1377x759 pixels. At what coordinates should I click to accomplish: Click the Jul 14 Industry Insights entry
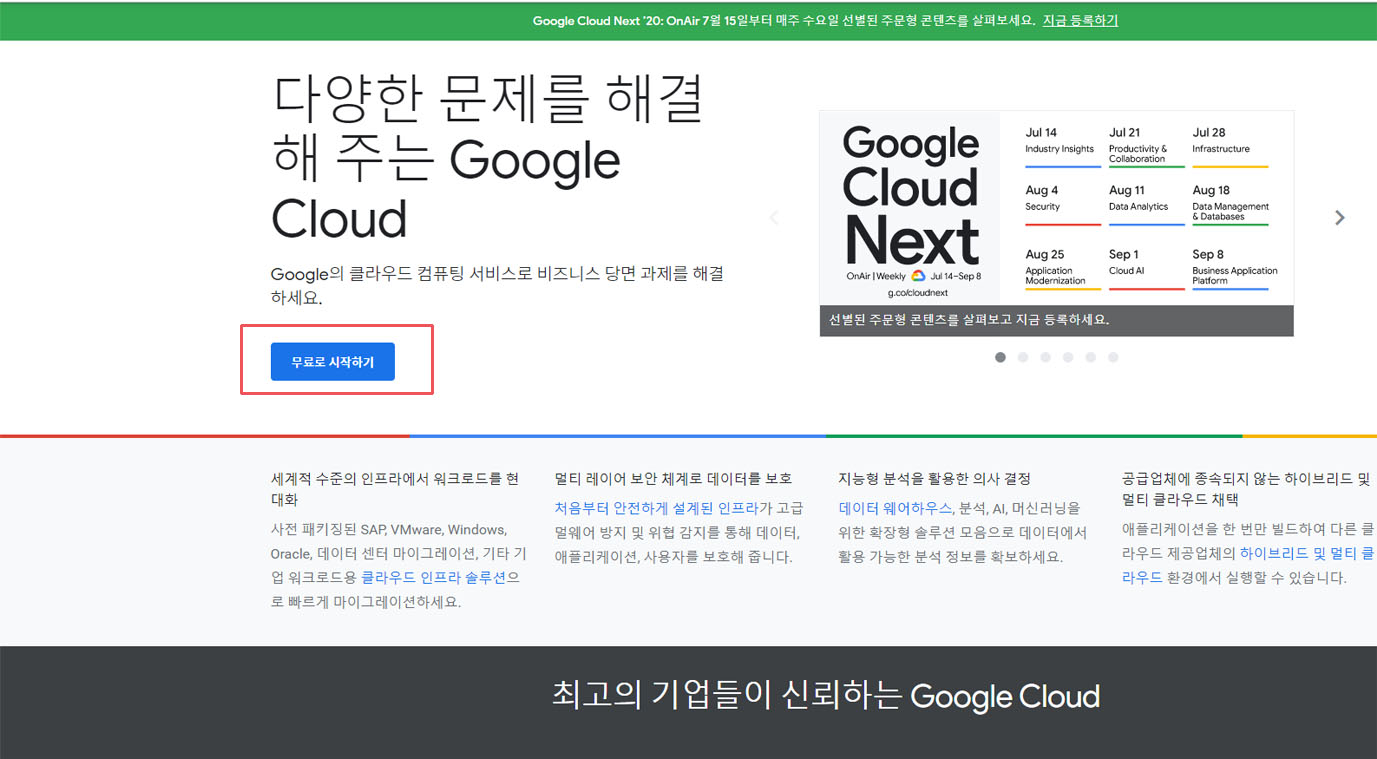[x=1063, y=146]
